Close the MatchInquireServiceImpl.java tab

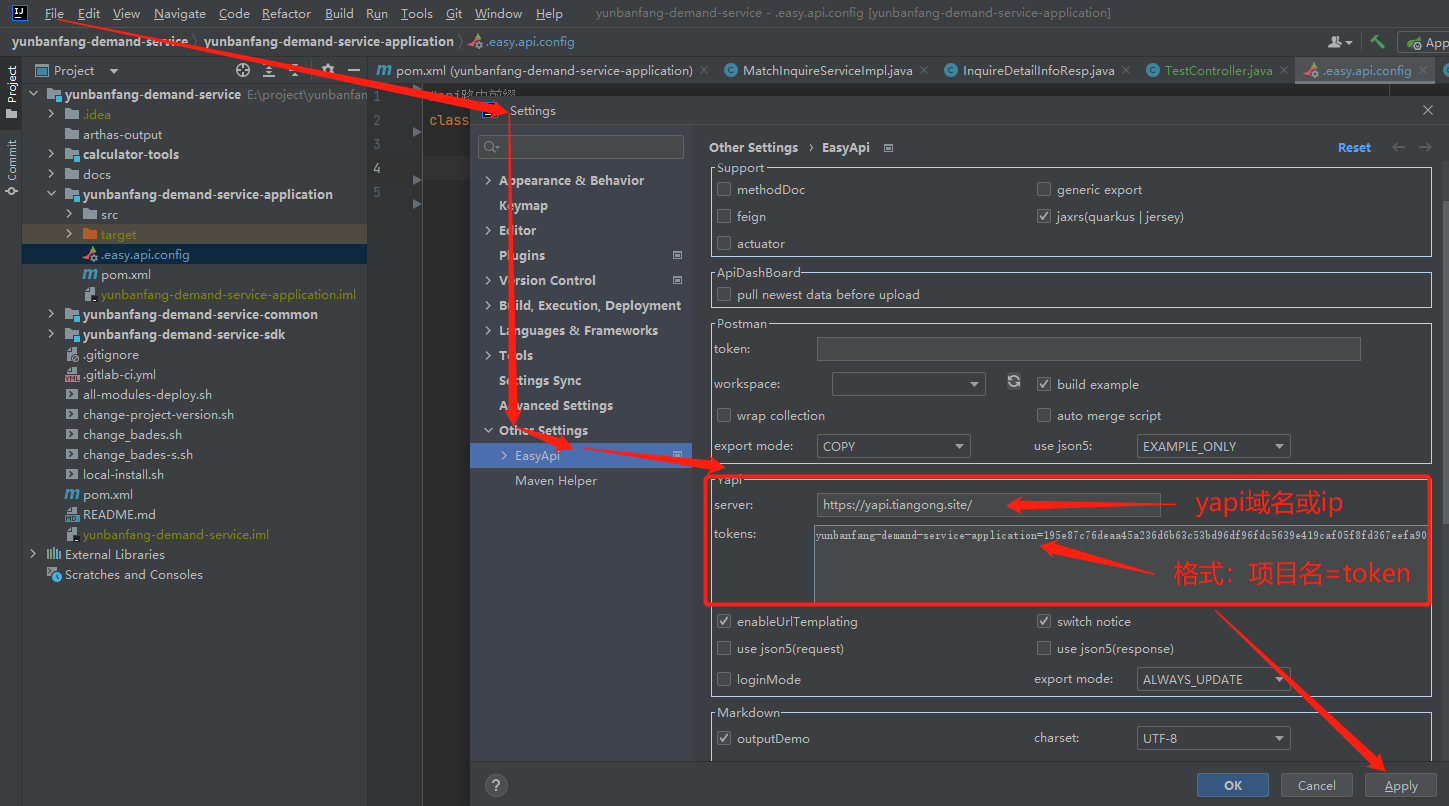pyautogui.click(x=923, y=70)
